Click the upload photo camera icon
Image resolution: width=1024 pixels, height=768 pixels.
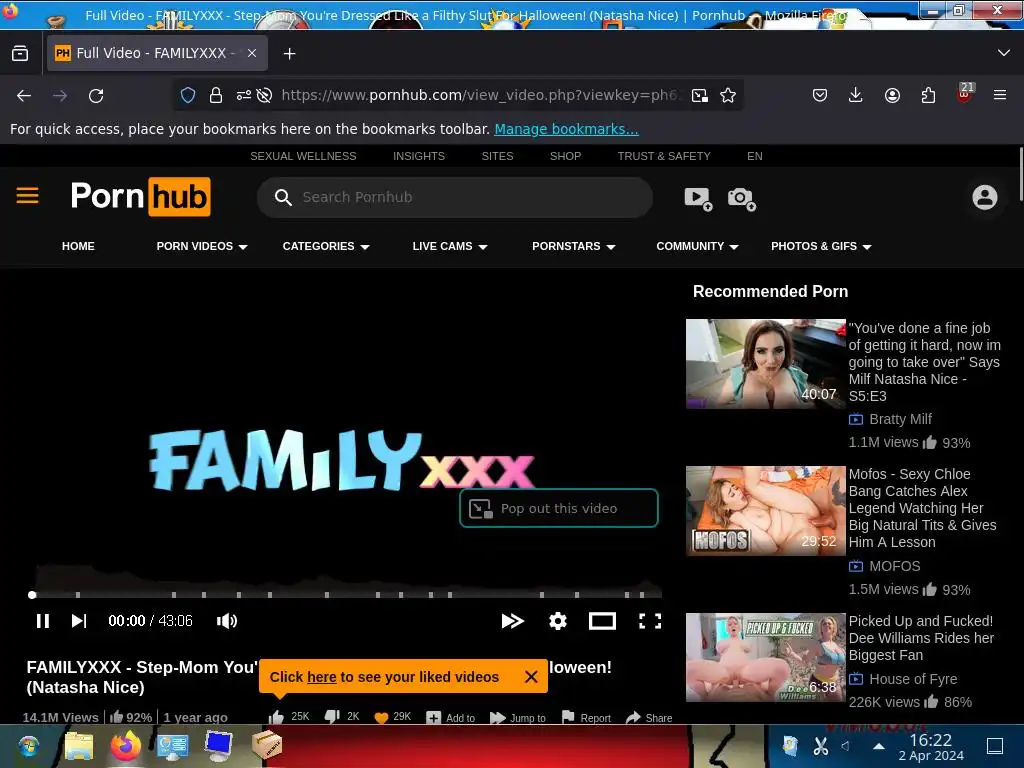coord(742,199)
